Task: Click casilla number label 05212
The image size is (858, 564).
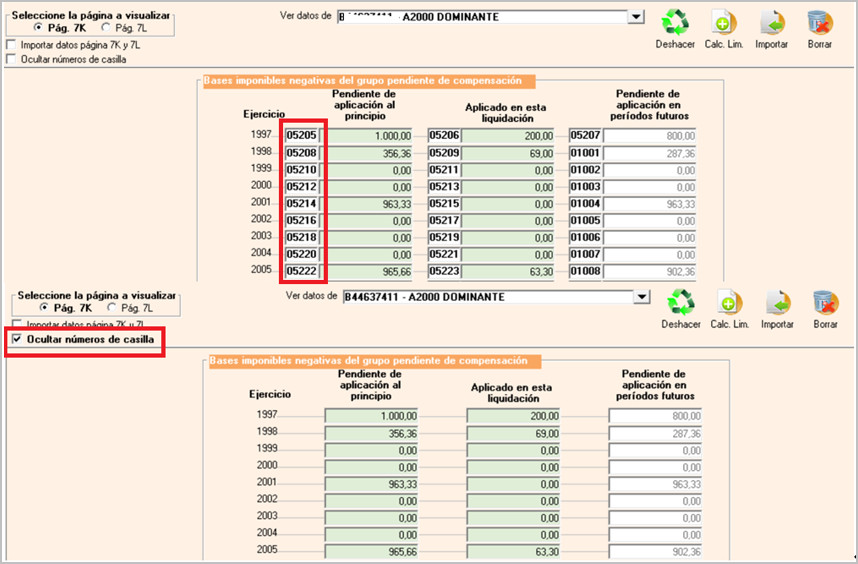Action: pos(302,187)
